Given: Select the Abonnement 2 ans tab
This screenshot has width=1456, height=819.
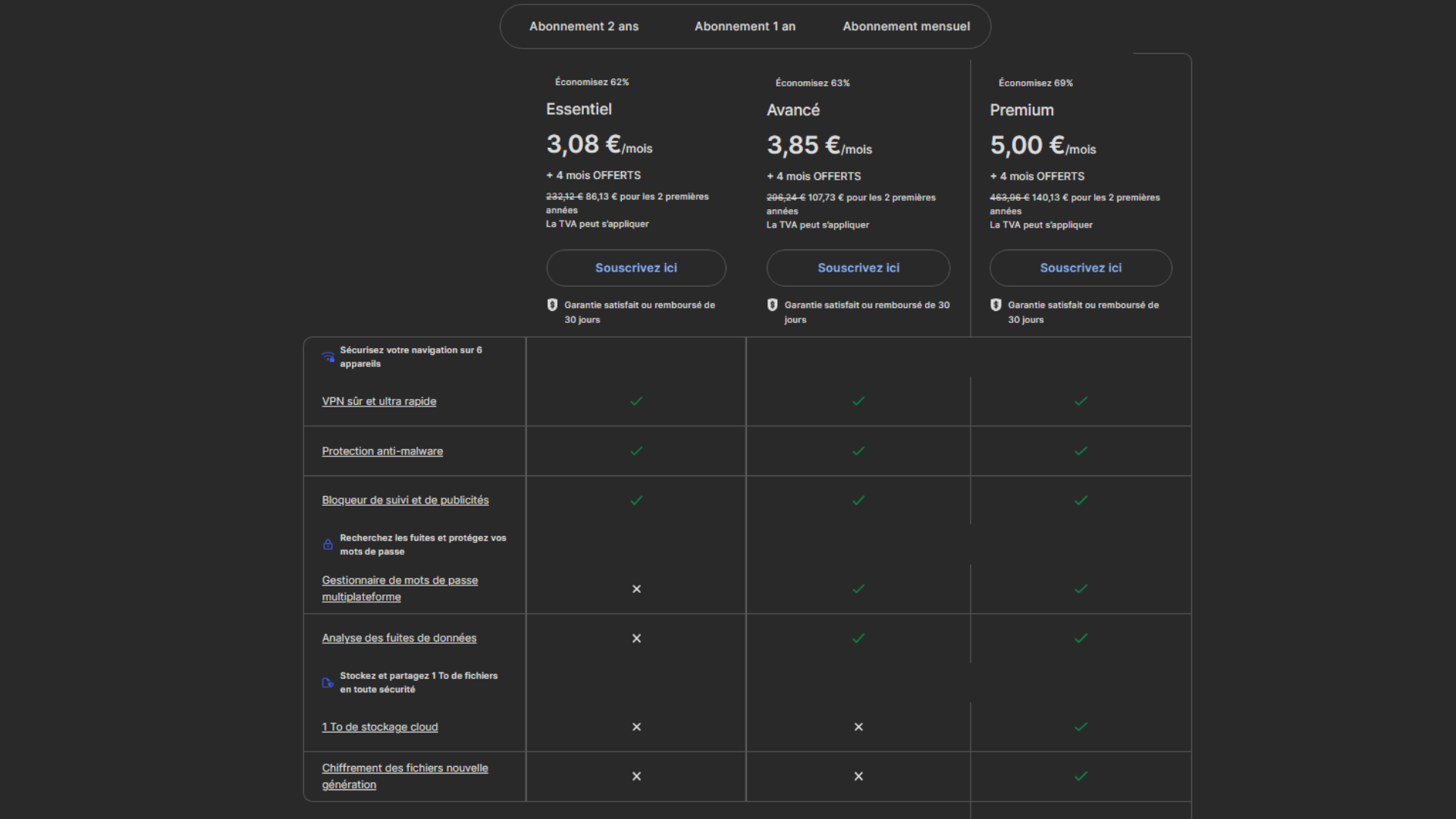Looking at the screenshot, I should pos(584,27).
